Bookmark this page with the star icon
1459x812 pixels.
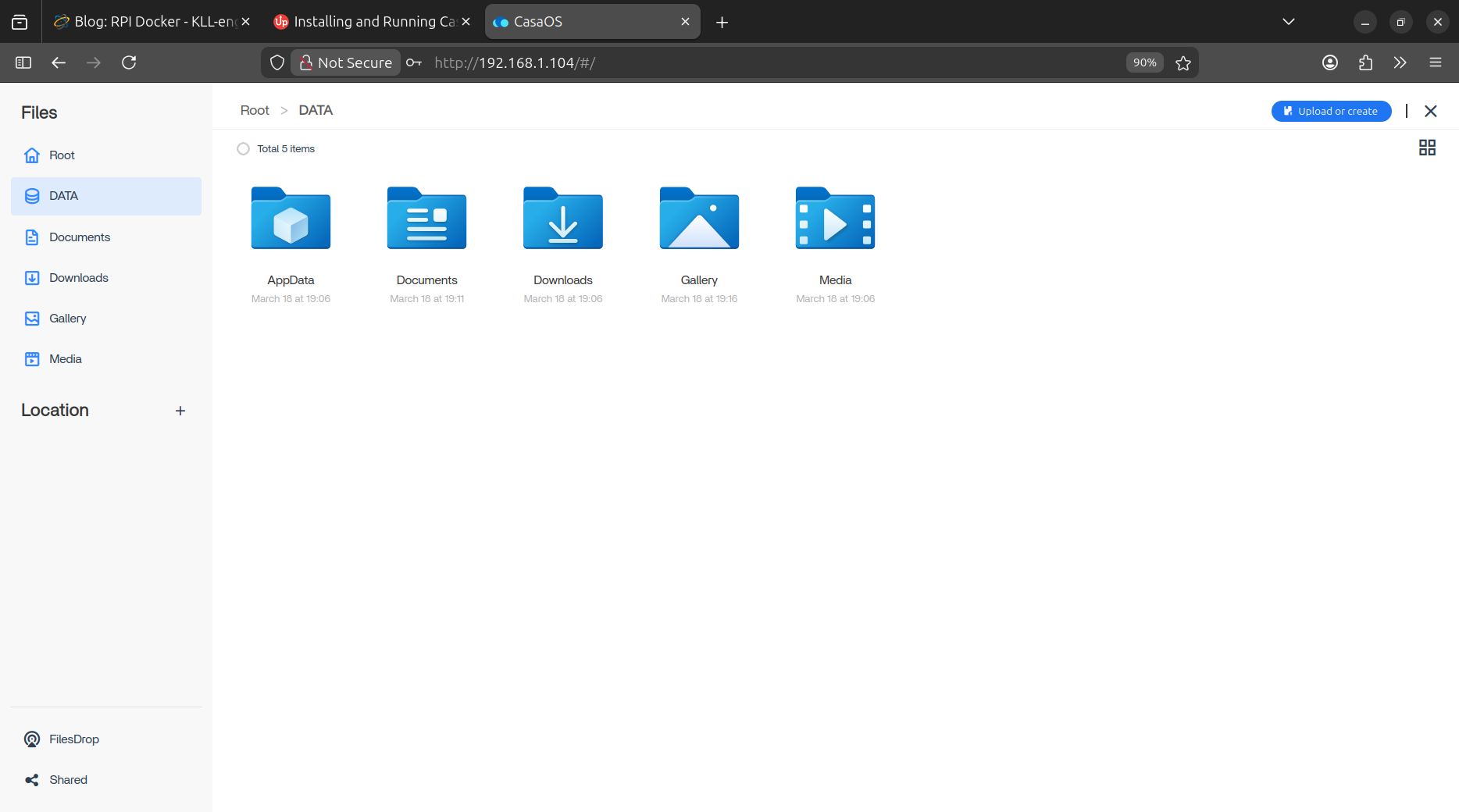tap(1183, 62)
